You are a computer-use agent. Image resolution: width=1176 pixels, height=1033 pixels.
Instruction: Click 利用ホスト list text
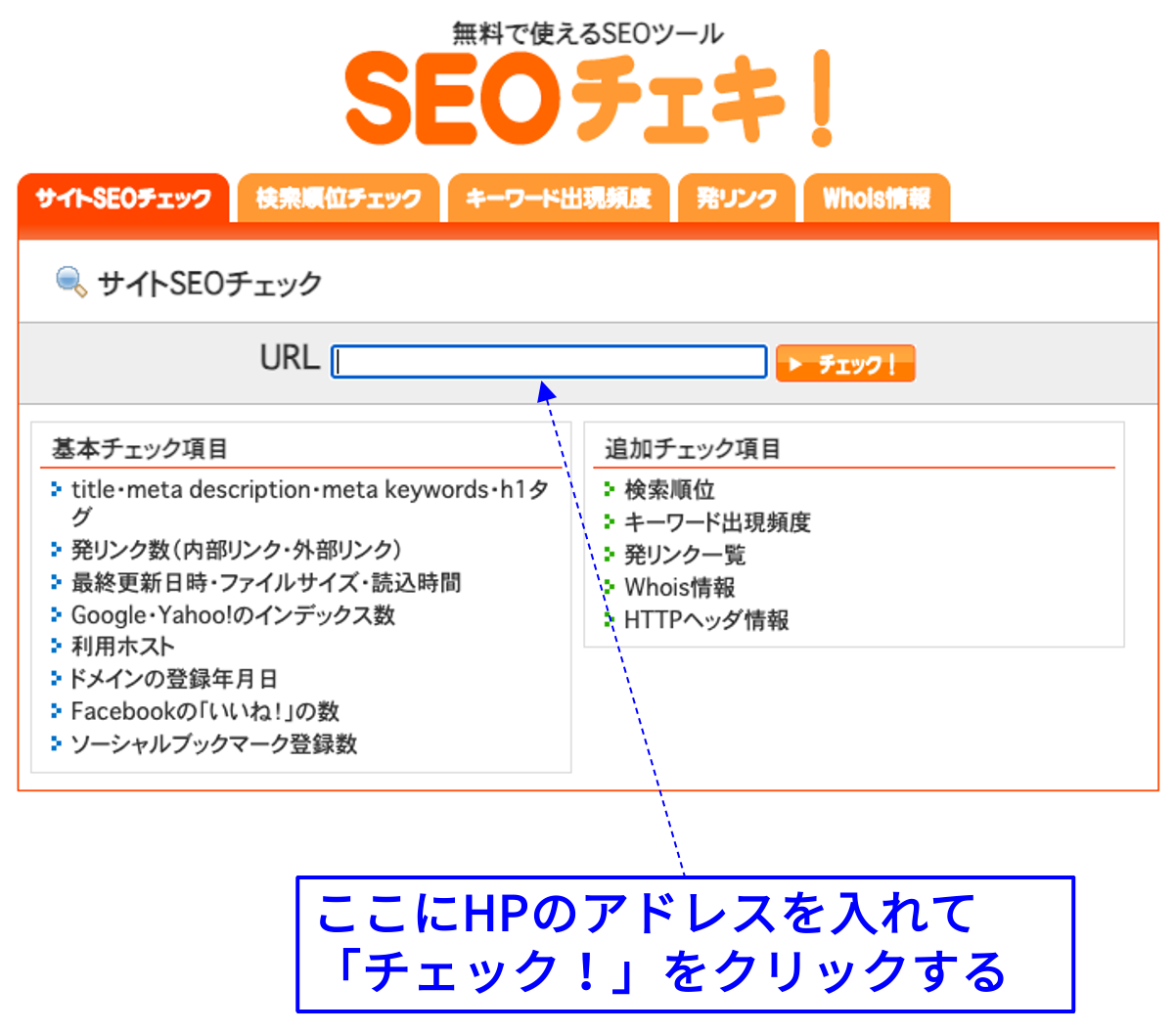[x=123, y=647]
